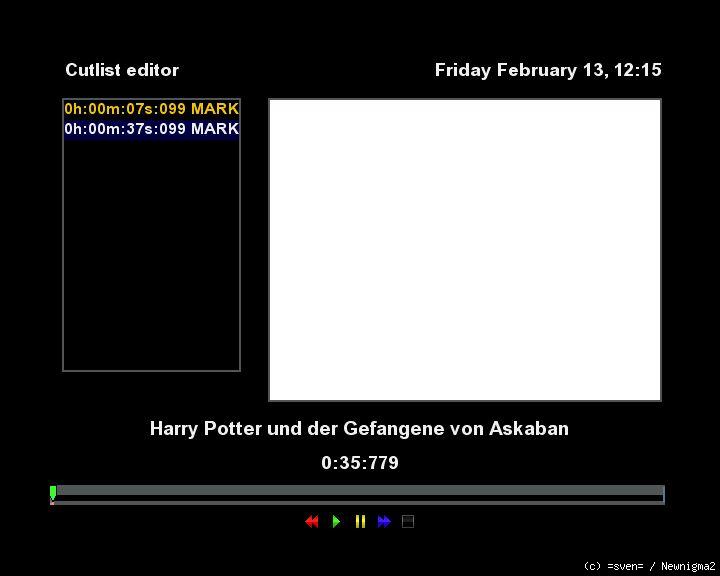Click the red rewind icon
This screenshot has height=576, width=720.
coord(311,521)
